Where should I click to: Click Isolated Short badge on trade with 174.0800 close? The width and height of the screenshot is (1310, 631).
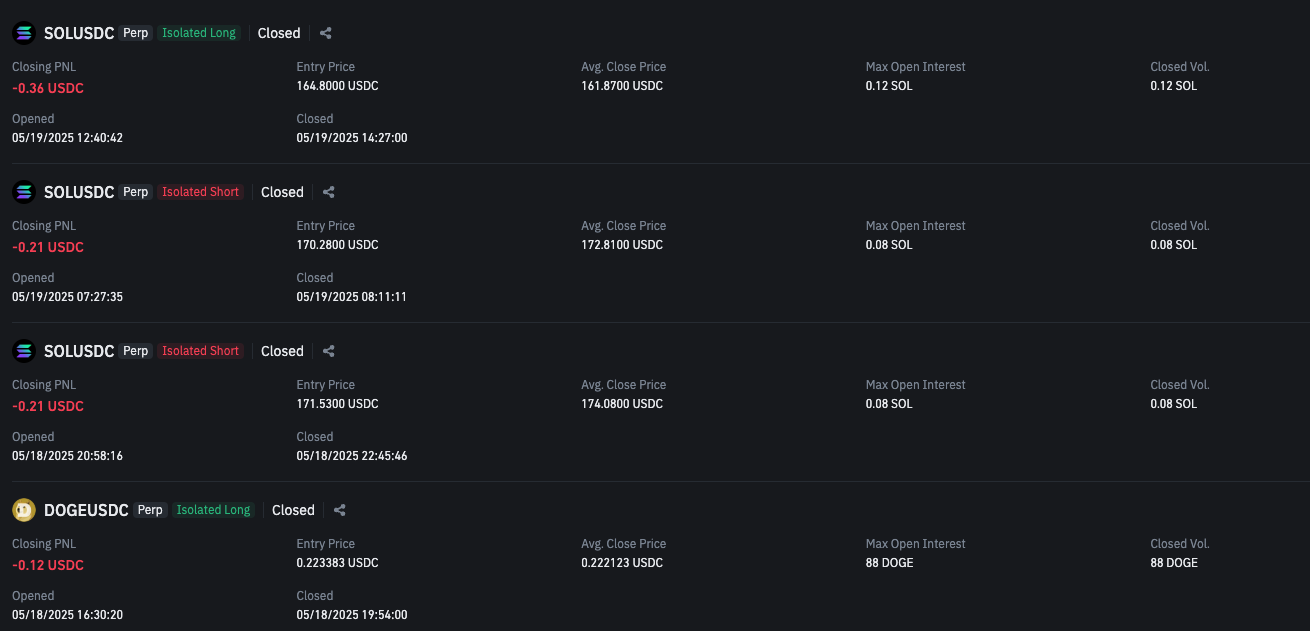201,351
